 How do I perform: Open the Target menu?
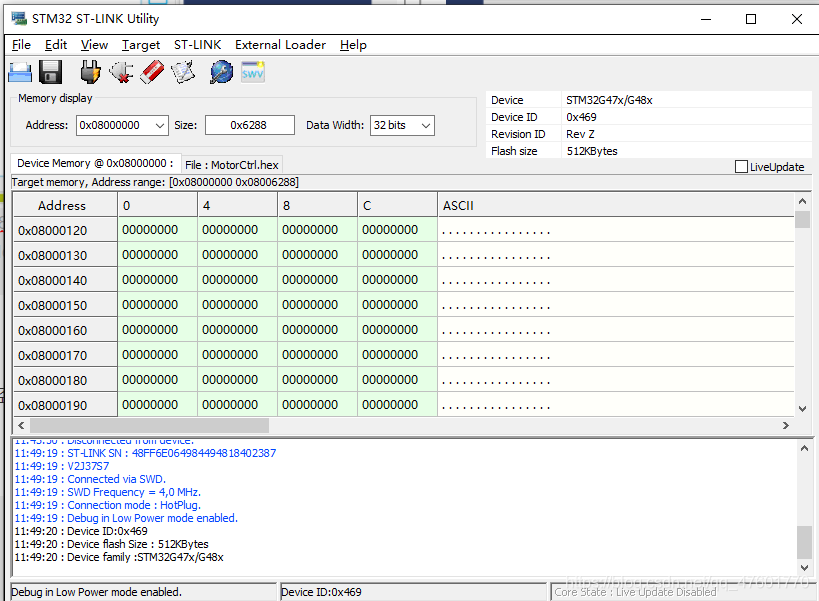click(x=141, y=45)
